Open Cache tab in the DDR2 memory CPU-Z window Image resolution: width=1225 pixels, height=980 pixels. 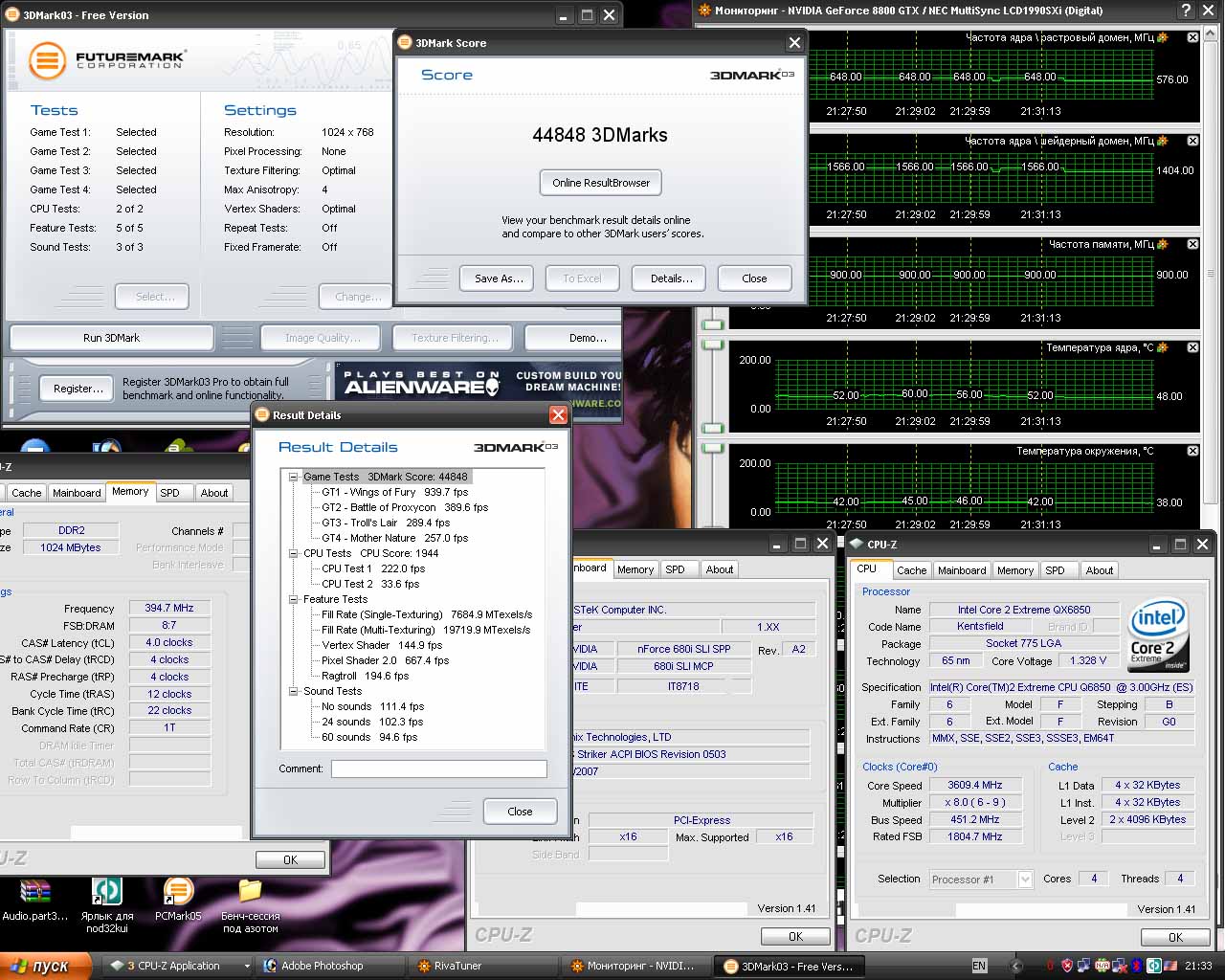tap(26, 493)
